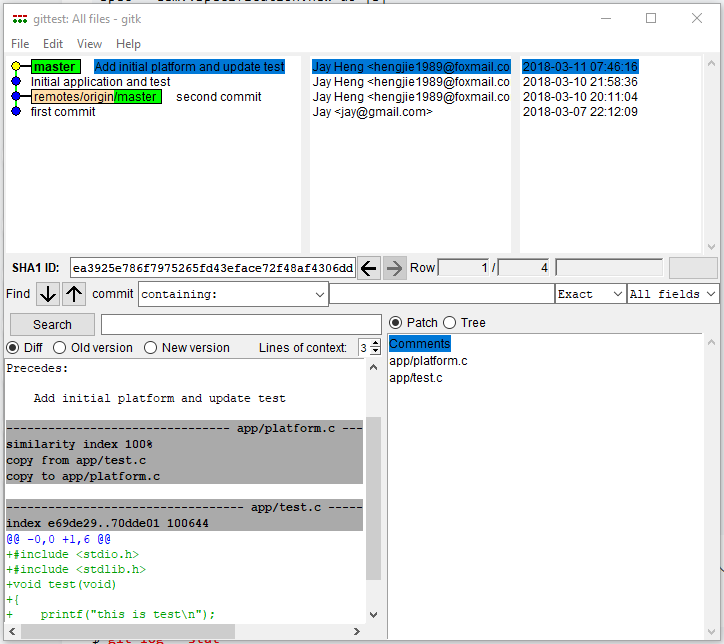Open the View menu
The width and height of the screenshot is (724, 644).
(x=89, y=44)
